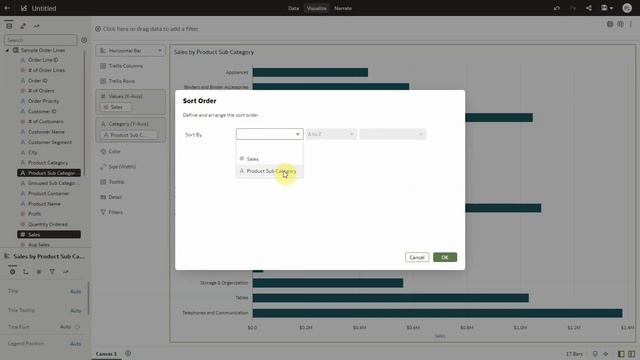Click the Title property Auto value
Image resolution: width=640 pixels, height=360 pixels.
(x=76, y=291)
